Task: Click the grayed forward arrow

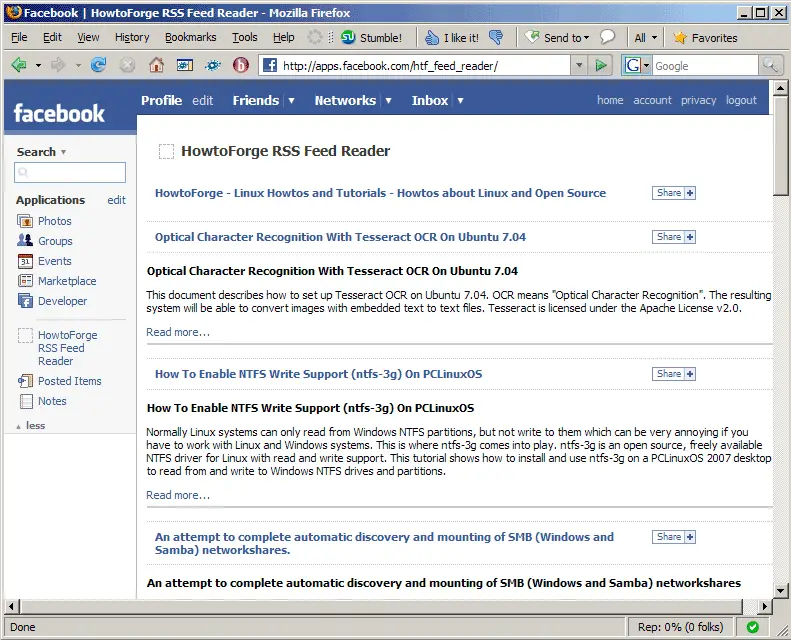Action: tap(58, 65)
